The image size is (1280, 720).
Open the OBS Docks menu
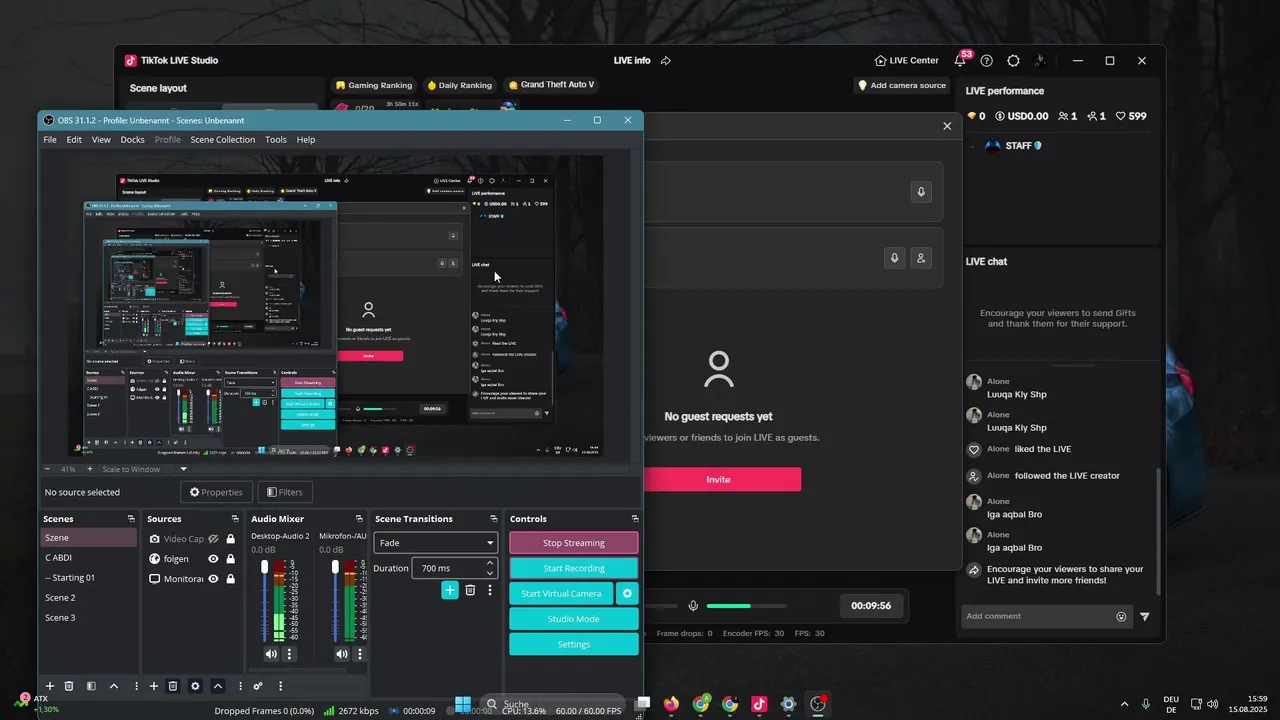pyautogui.click(x=133, y=140)
